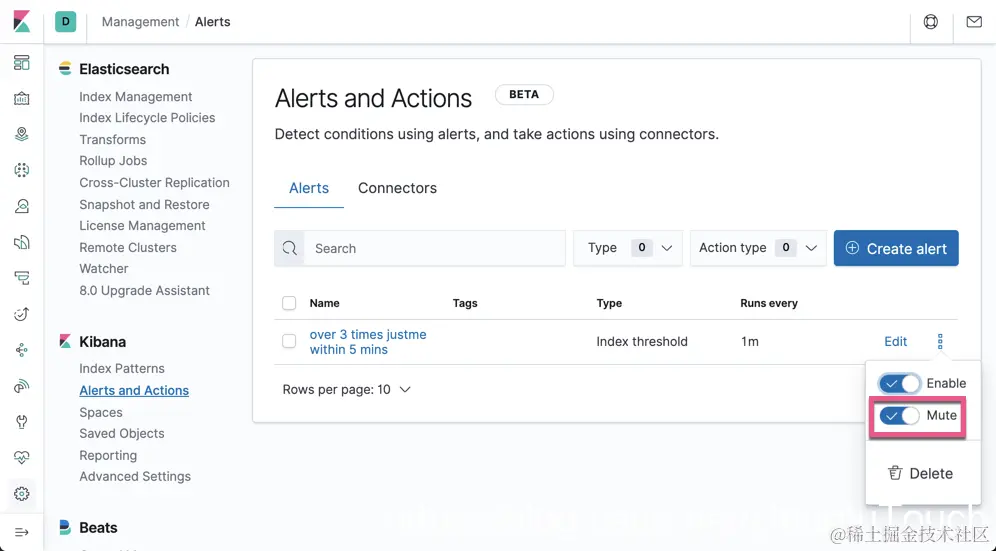Expand the side navigation menu
This screenshot has height=551, width=996.
click(x=22, y=532)
